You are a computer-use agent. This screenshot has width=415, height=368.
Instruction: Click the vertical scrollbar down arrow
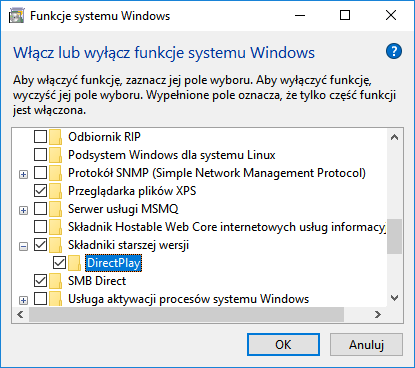point(395,298)
